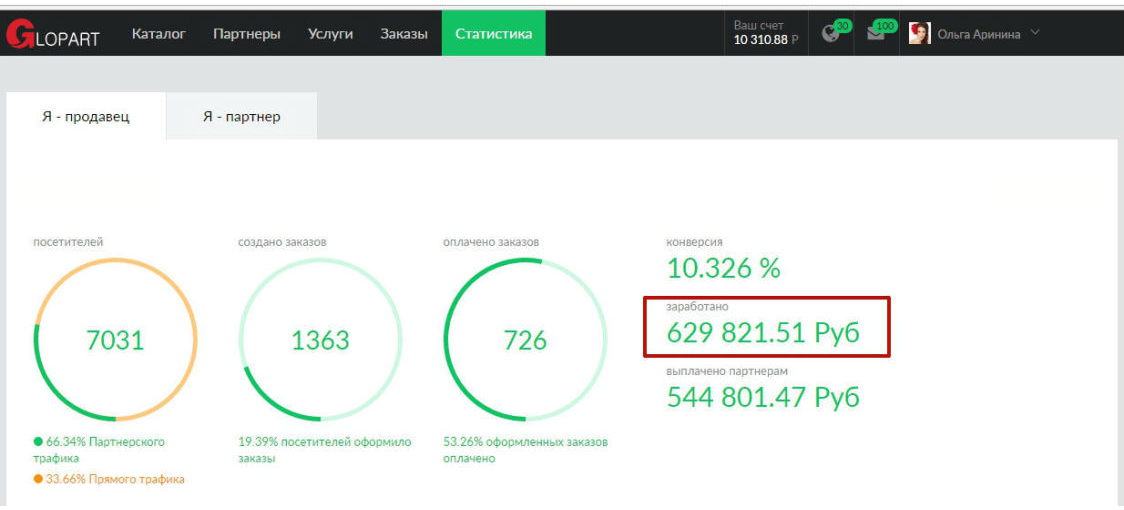Click the 629 821.51 Руб earned value
This screenshot has width=1124, height=510.
click(x=763, y=333)
